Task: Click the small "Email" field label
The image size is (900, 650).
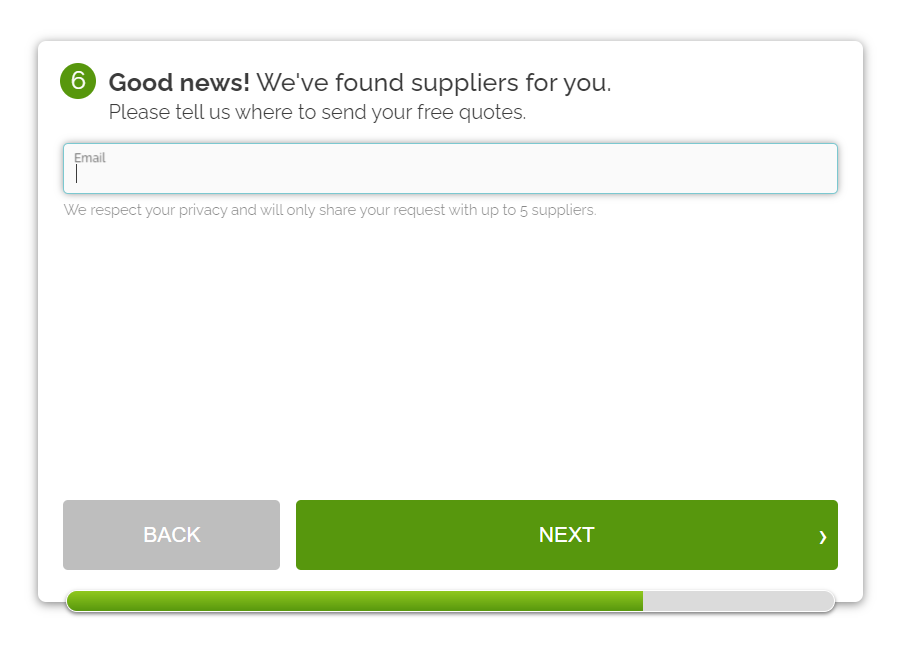Action: [90, 158]
